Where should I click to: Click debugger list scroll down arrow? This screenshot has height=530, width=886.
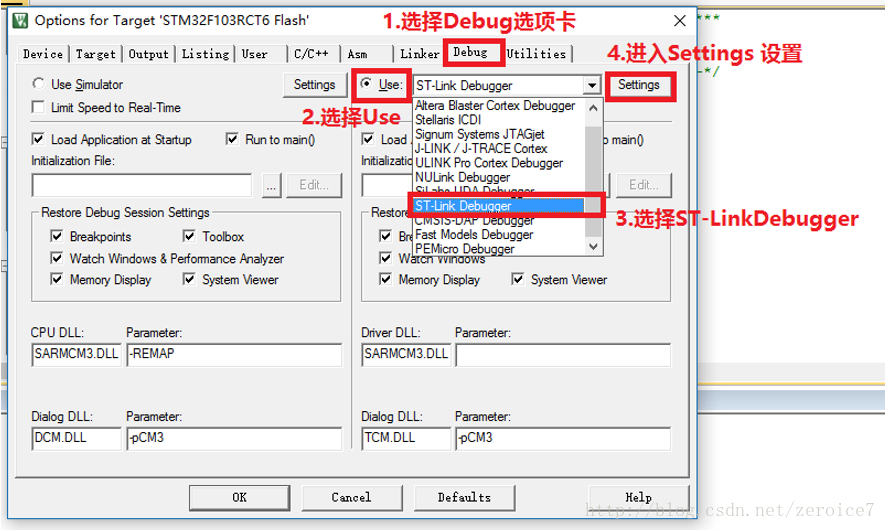593,246
